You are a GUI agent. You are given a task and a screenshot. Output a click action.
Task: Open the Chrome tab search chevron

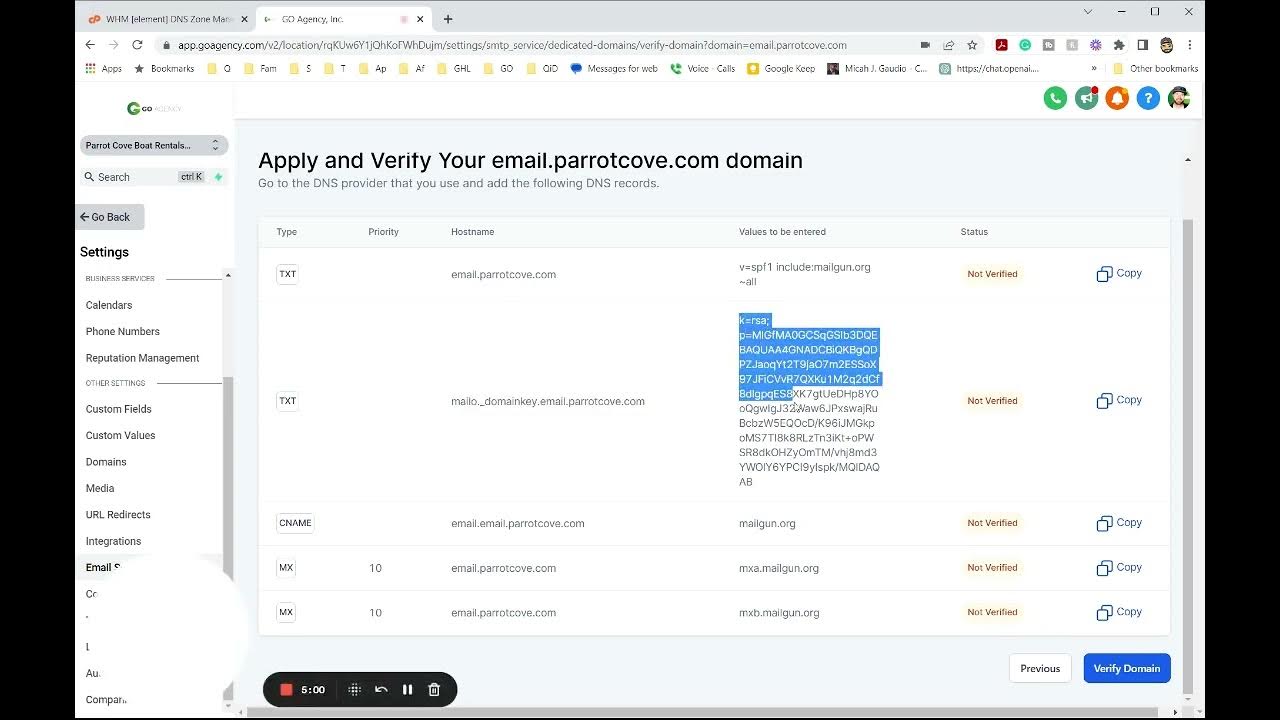pyautogui.click(x=1088, y=12)
